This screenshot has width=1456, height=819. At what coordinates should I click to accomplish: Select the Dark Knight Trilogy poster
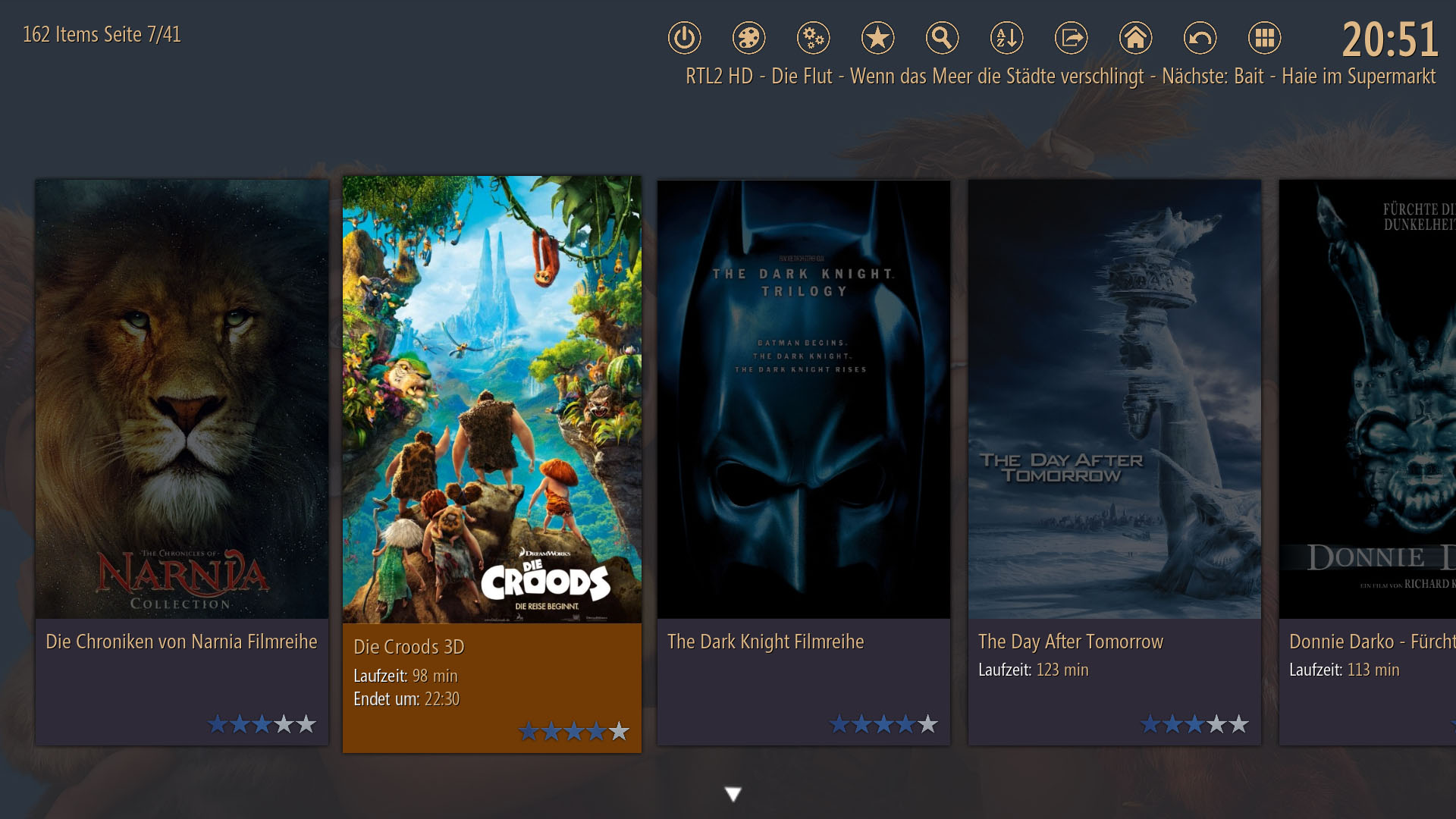804,399
